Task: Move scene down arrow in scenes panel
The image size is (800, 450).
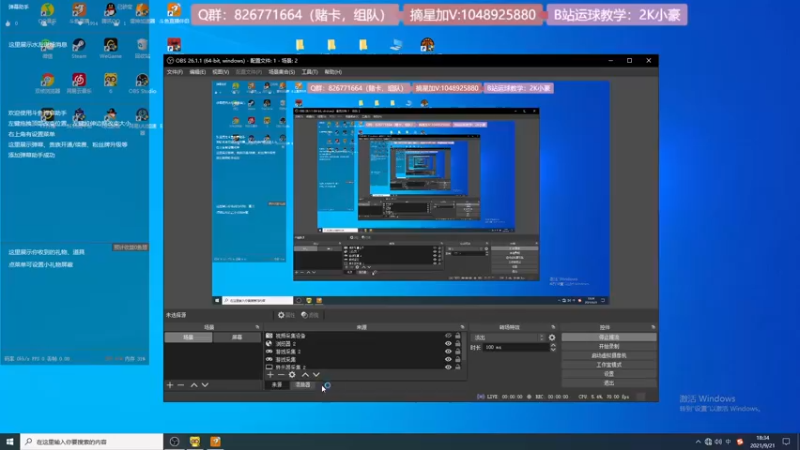Action: click(205, 385)
